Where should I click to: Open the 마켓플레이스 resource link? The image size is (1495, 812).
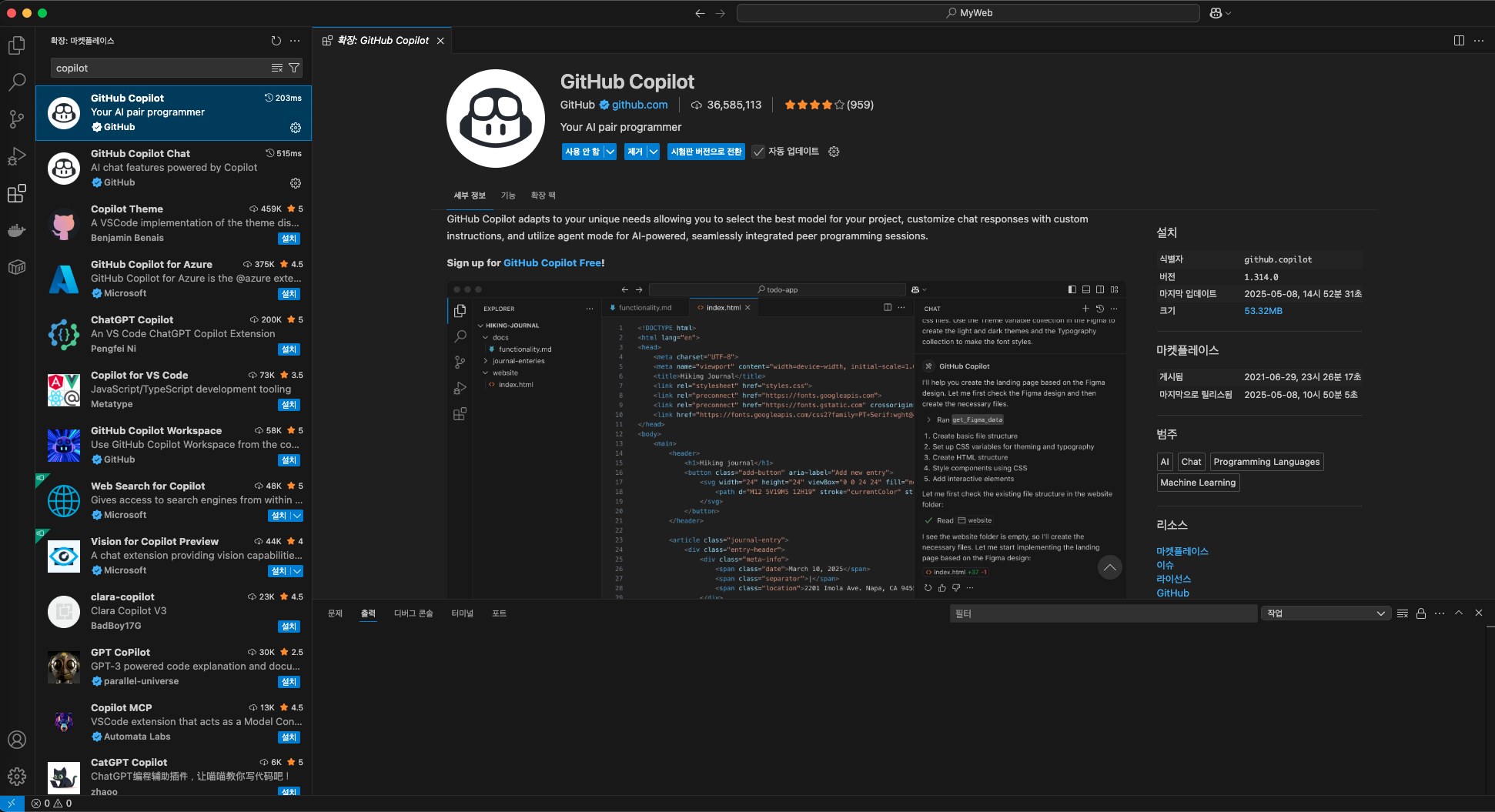[x=1182, y=551]
